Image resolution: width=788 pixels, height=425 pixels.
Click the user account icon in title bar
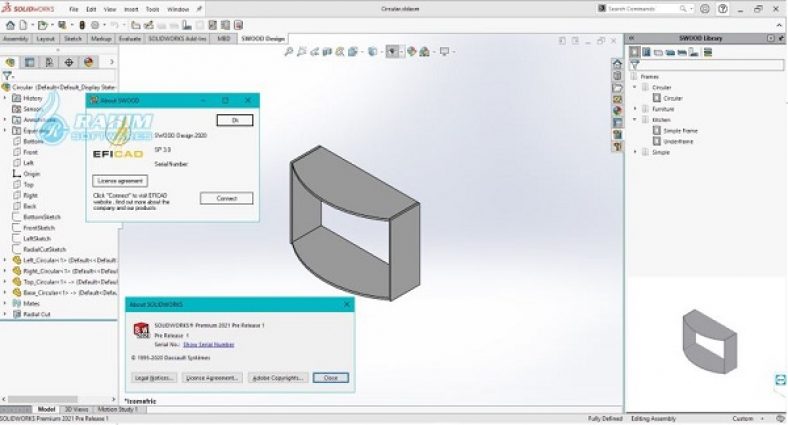pyautogui.click(x=705, y=9)
